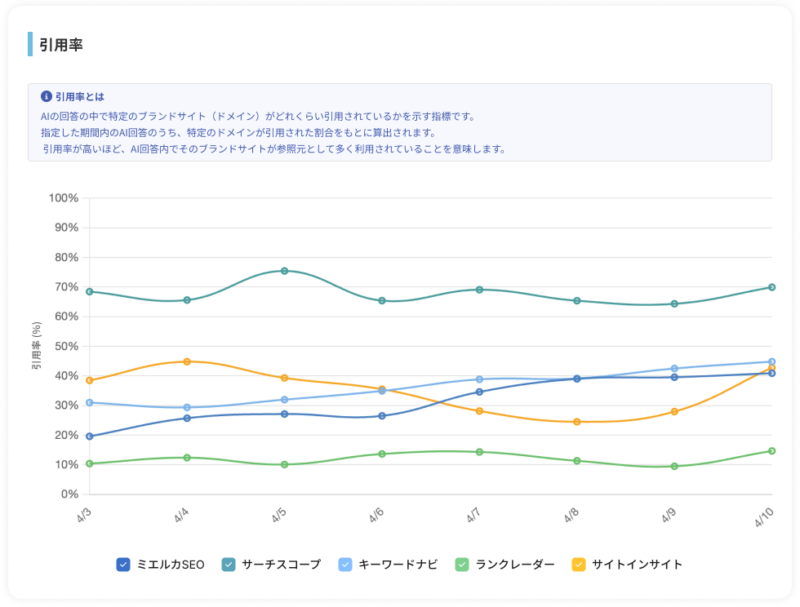Click the ミエルカSEO legend label text
This screenshot has height=607, width=800.
point(170,565)
